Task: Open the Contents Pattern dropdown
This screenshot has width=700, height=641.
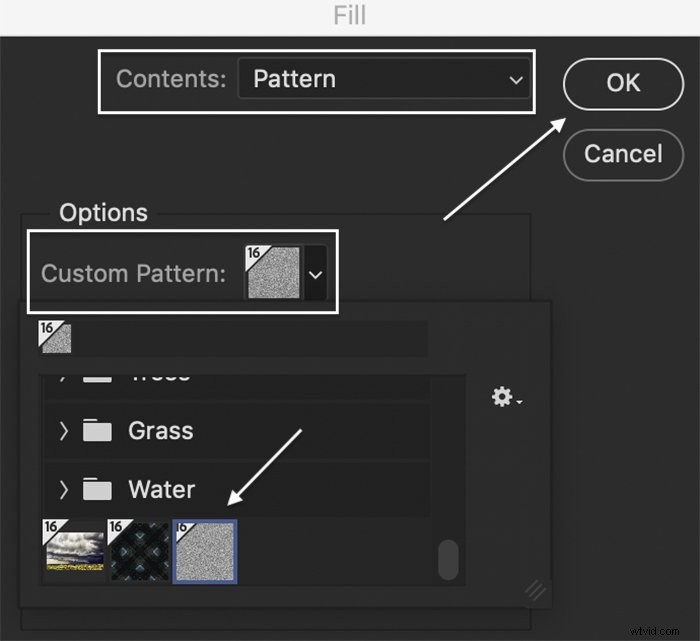Action: pyautogui.click(x=384, y=79)
